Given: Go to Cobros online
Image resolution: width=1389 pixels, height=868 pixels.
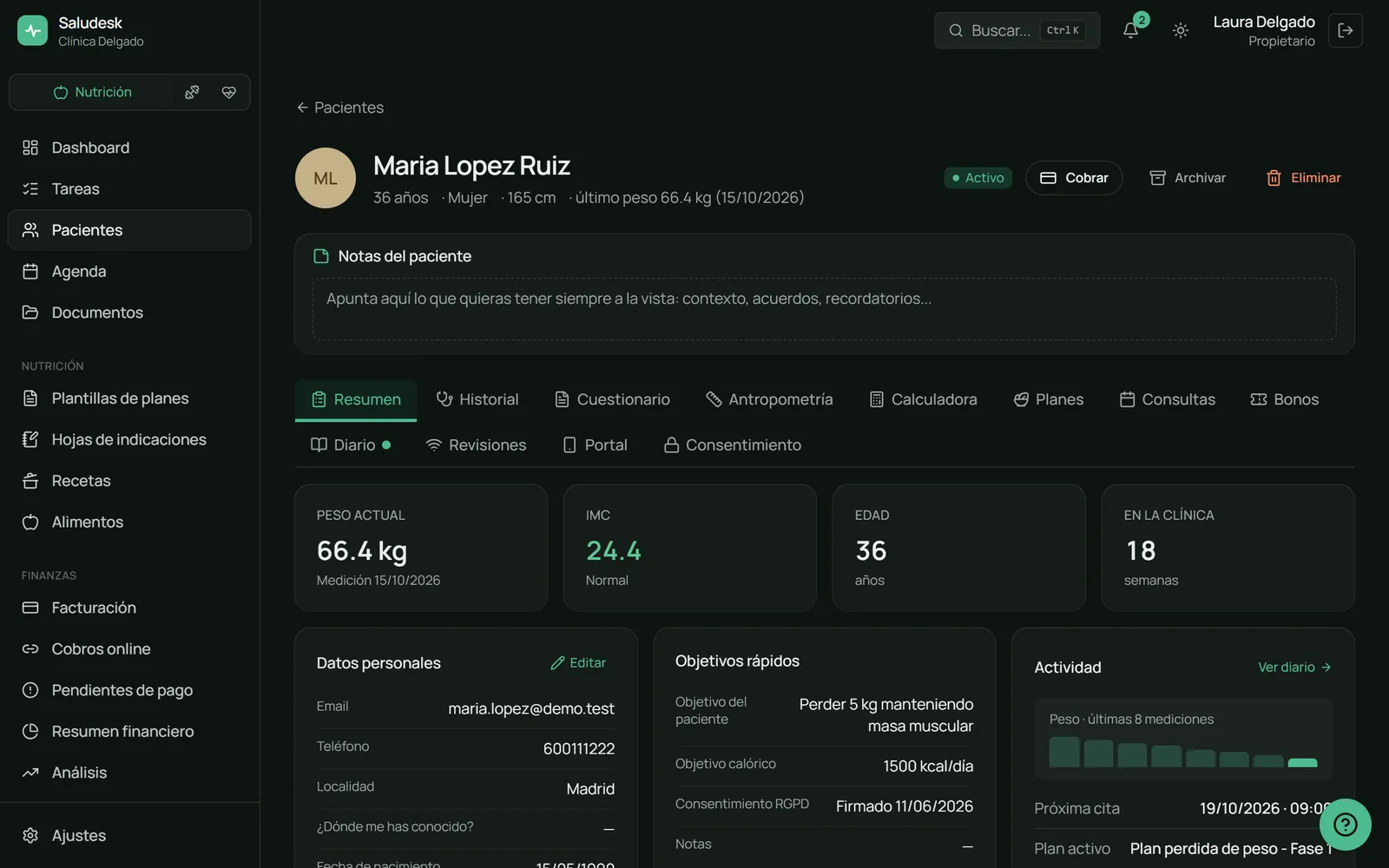Looking at the screenshot, I should click(129, 648).
